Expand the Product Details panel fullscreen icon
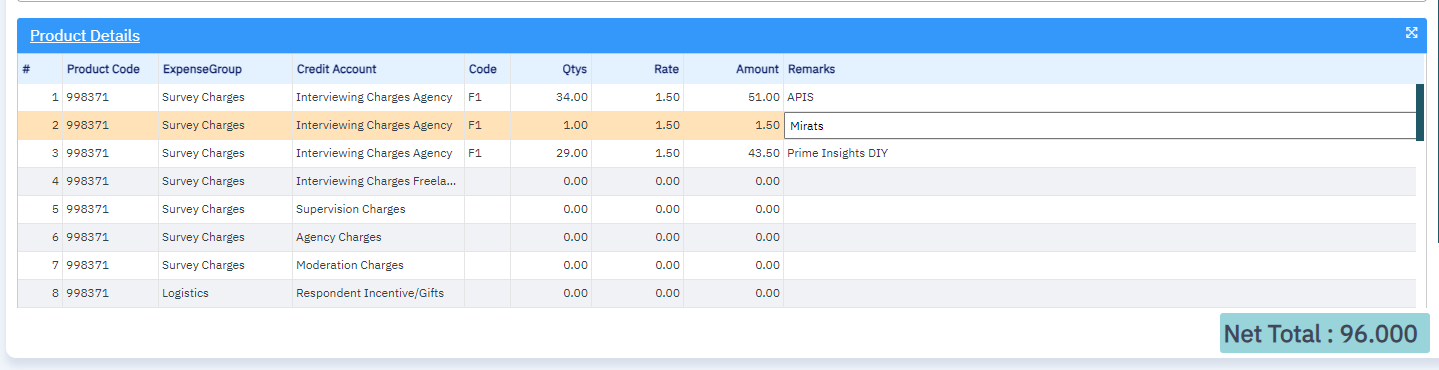 [x=1411, y=33]
